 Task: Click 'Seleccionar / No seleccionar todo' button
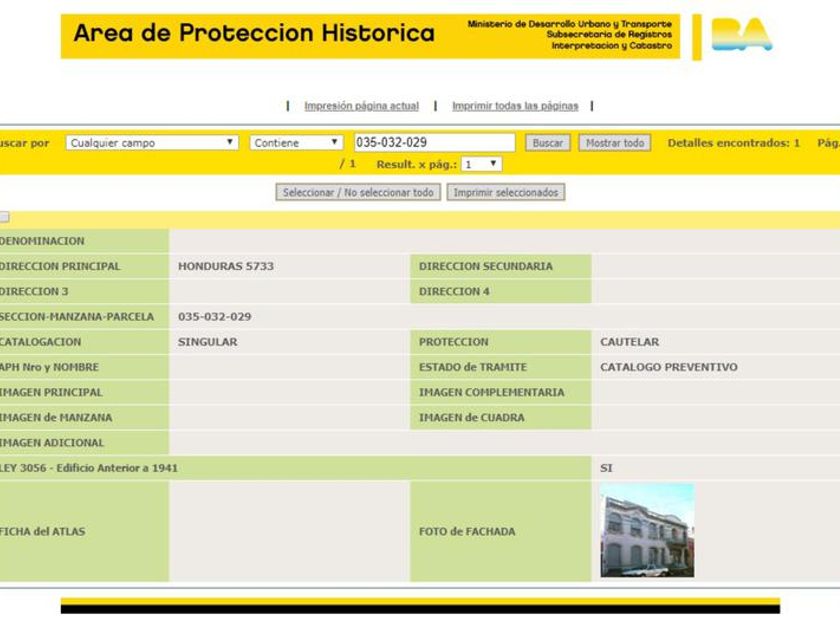tap(358, 192)
